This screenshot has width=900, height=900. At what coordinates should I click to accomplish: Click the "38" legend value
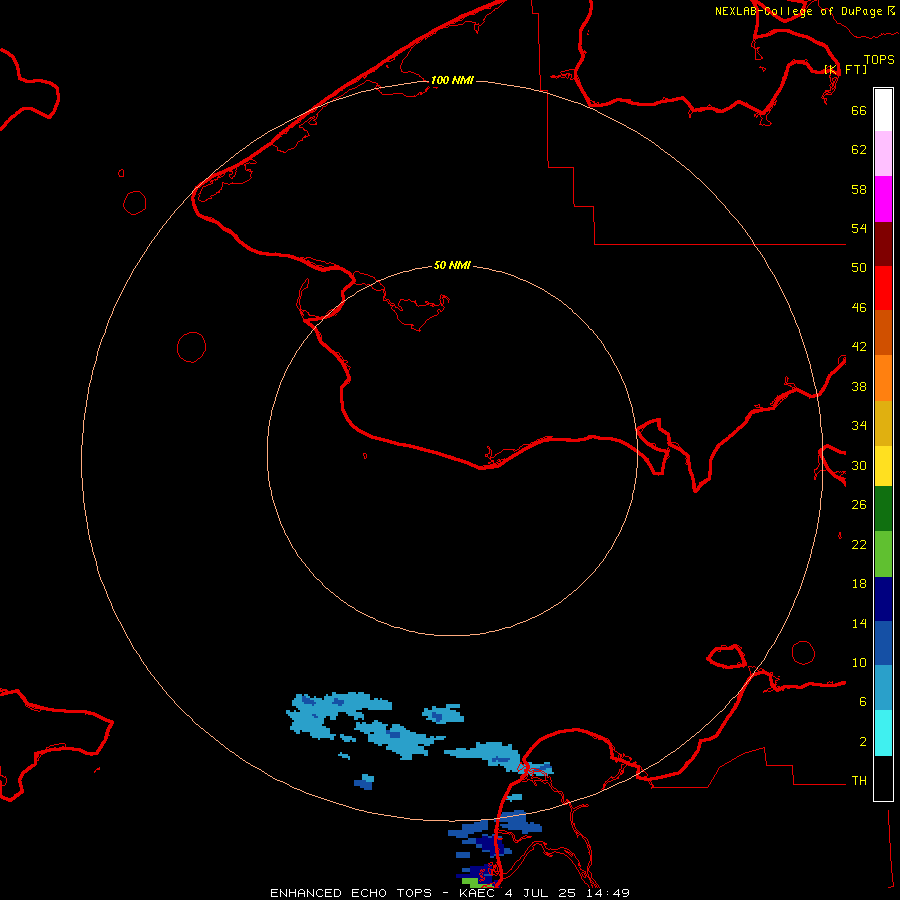click(859, 386)
